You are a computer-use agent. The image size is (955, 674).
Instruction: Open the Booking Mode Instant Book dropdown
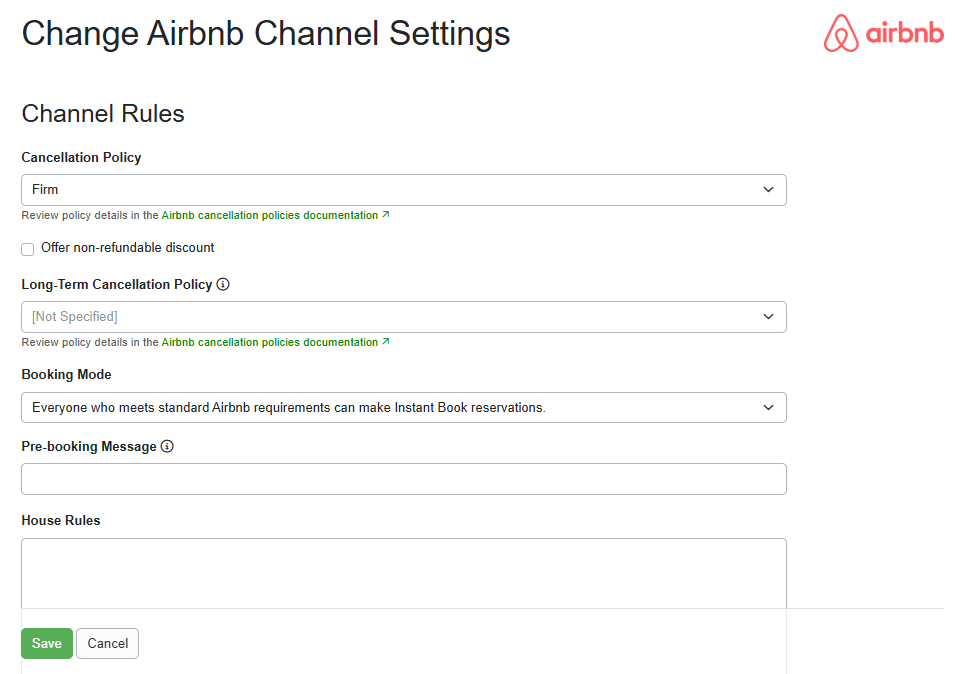click(400, 407)
